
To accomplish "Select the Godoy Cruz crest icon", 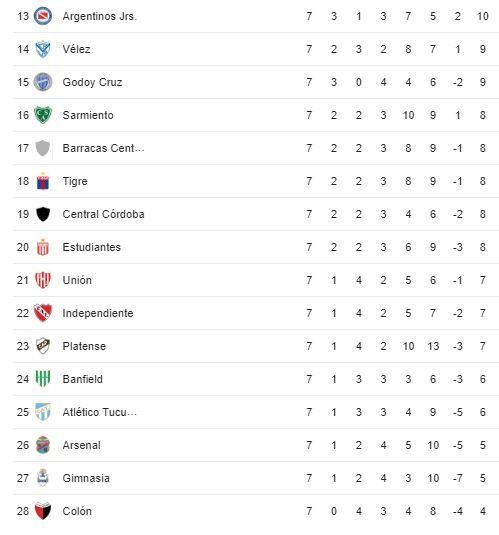I will (43, 82).
